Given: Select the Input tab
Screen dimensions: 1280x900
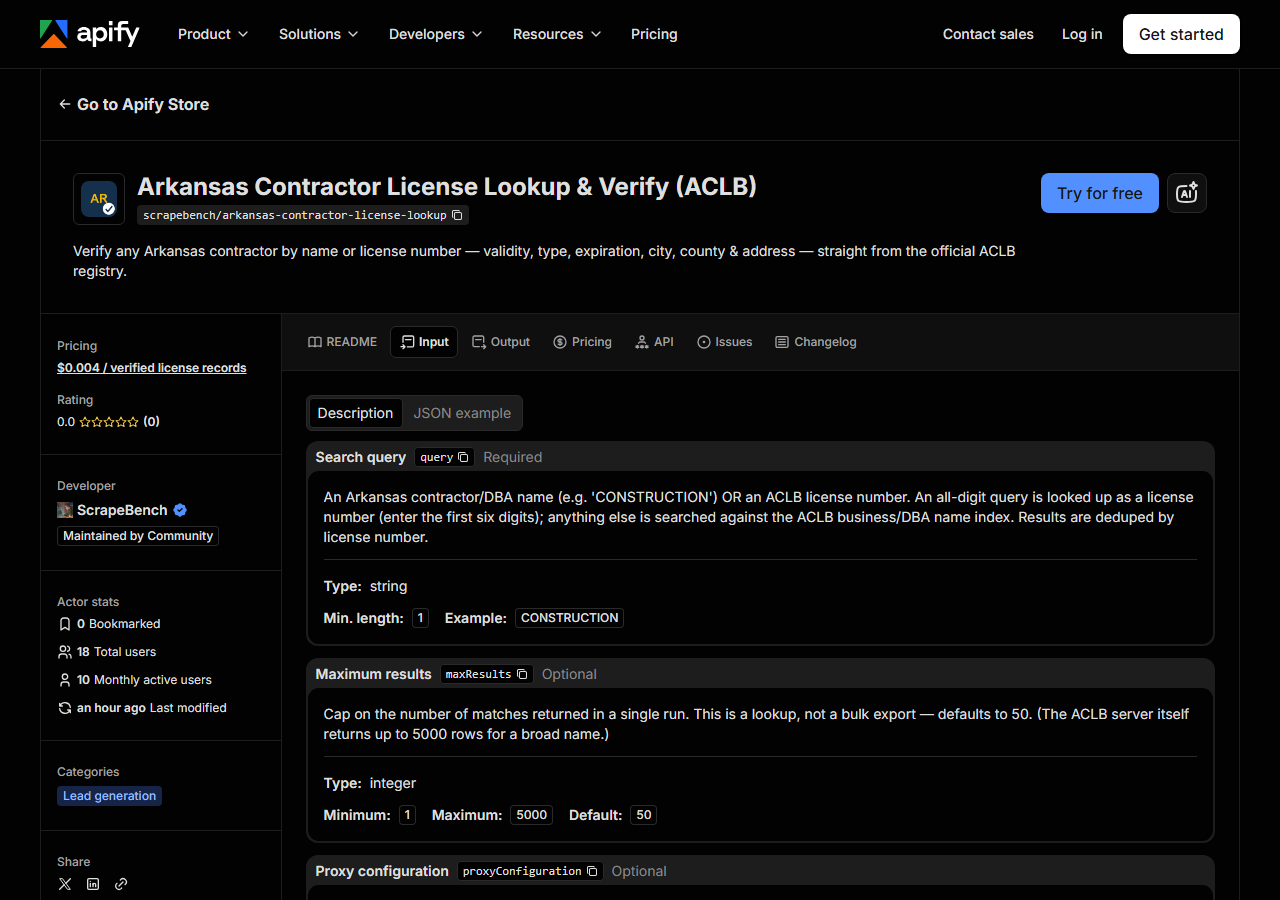Looking at the screenshot, I should pyautogui.click(x=424, y=342).
